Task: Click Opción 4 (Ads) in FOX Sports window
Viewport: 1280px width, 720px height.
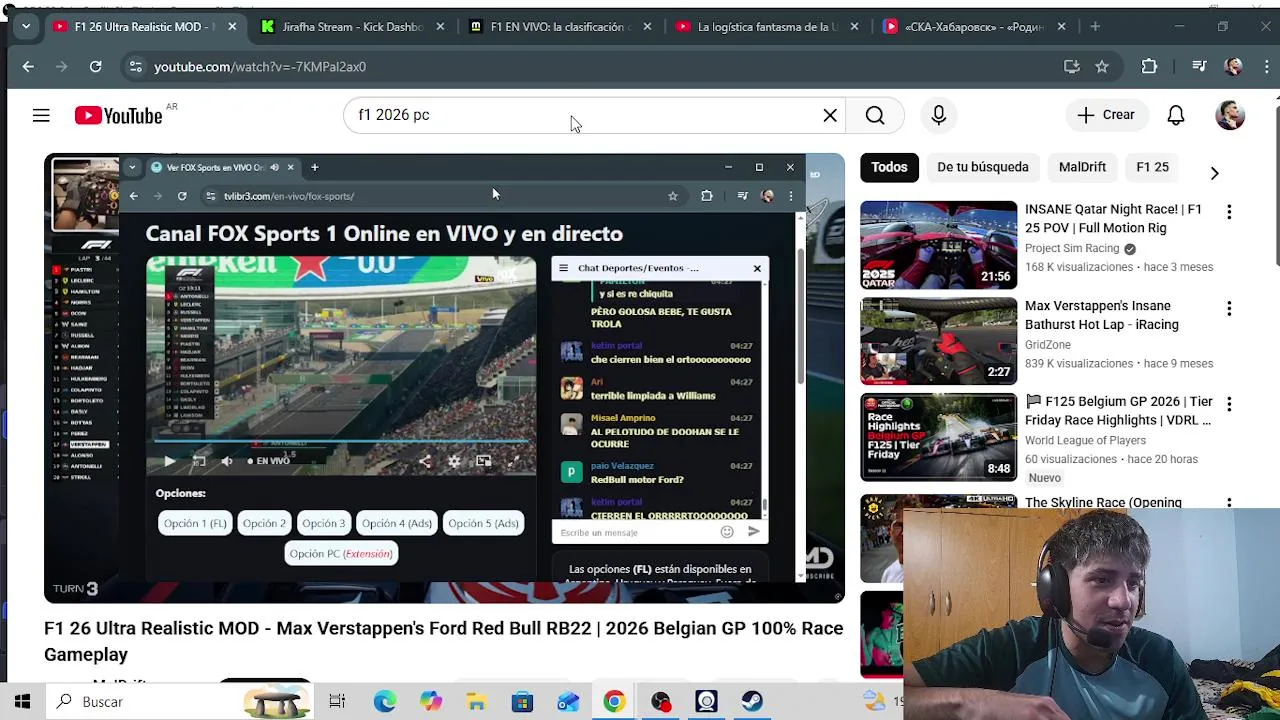Action: [397, 523]
